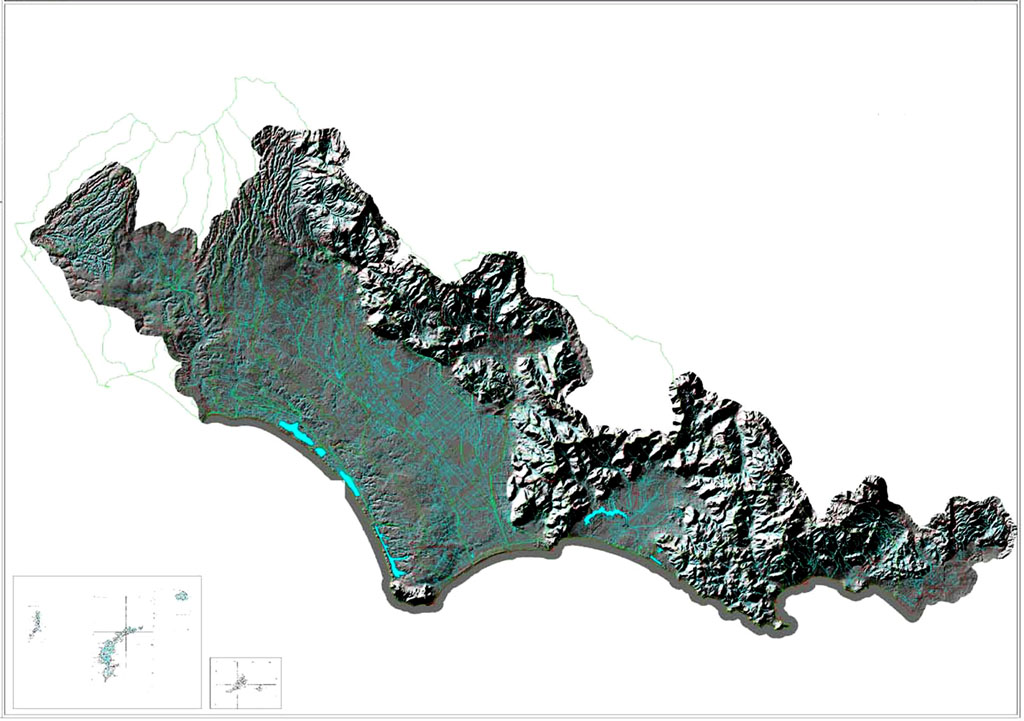The width and height of the screenshot is (1024, 721).
Task: Select the elongated middle cyan coastal lake
Action: [349, 483]
